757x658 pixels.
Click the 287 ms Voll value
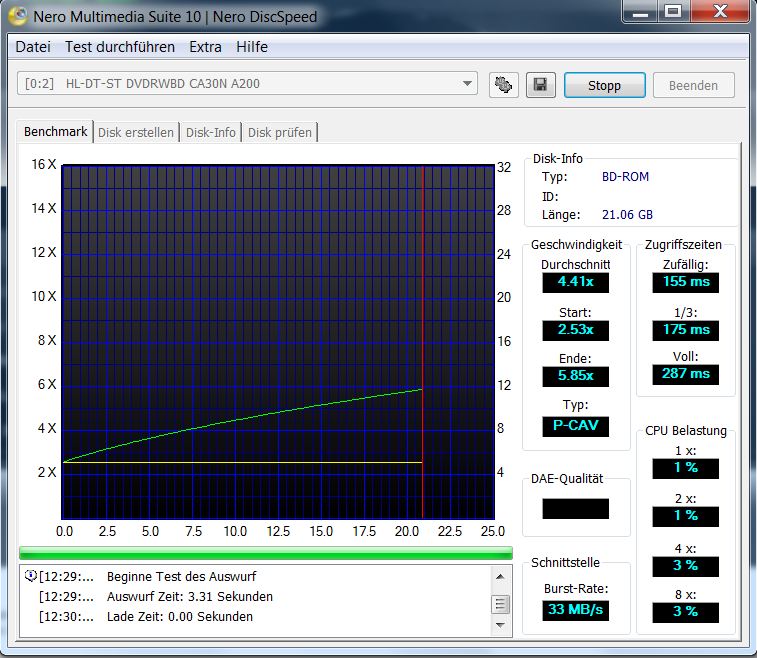pos(686,374)
